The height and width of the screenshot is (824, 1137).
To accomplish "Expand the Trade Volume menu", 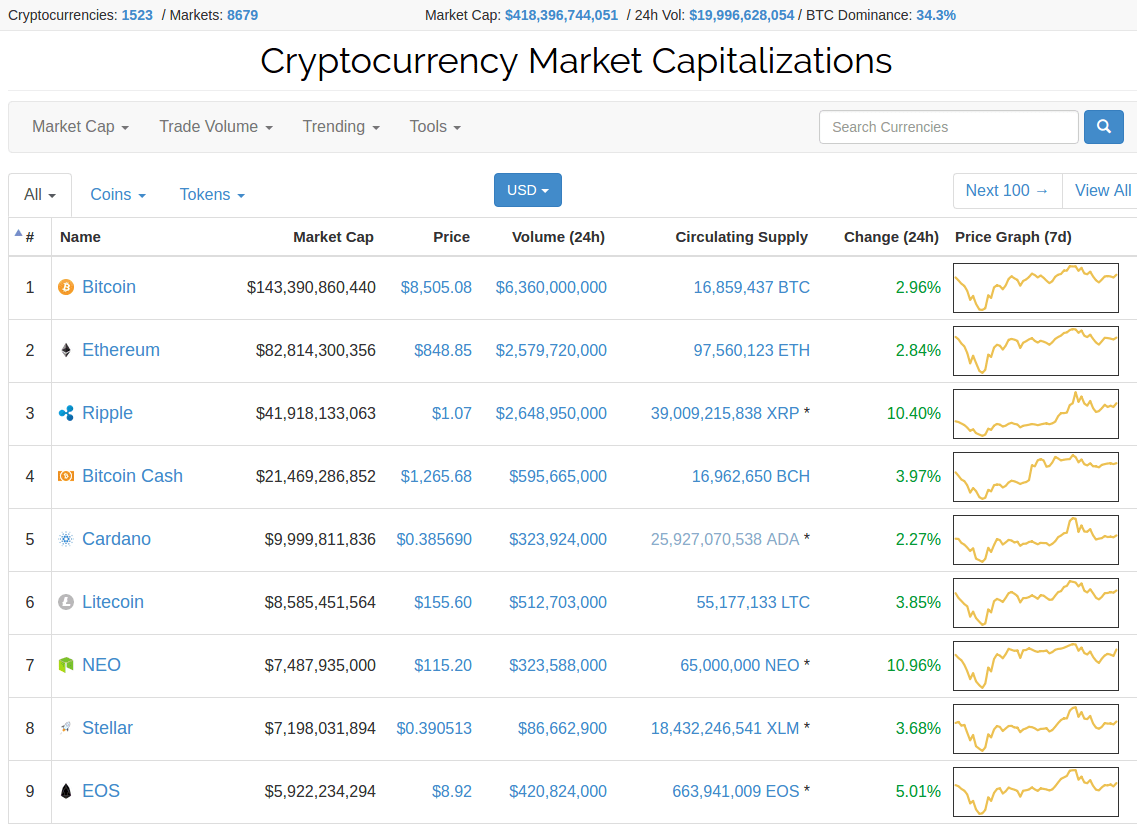I will tap(216, 127).
